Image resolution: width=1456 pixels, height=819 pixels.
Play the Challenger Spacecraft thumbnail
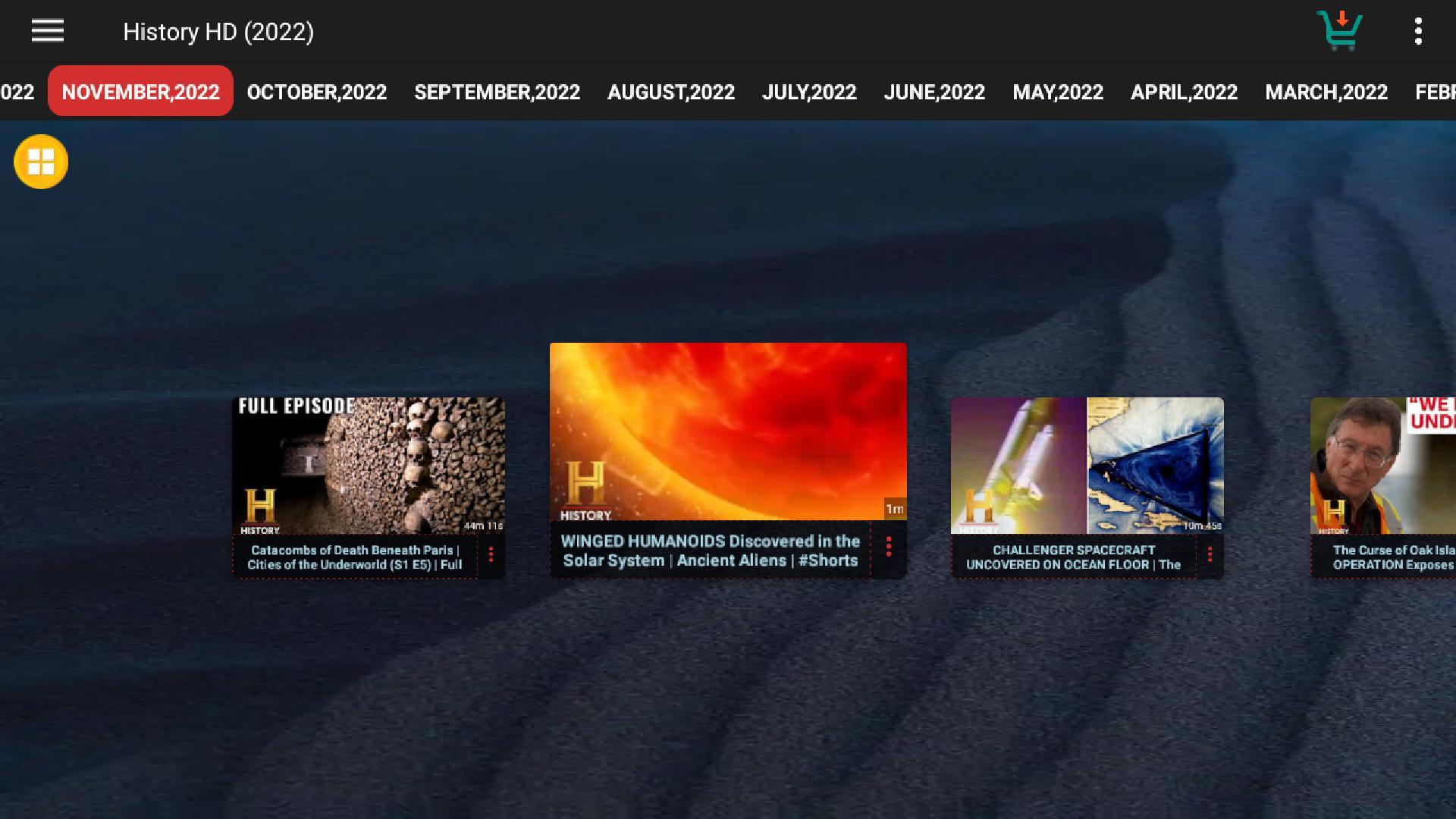pos(1087,466)
